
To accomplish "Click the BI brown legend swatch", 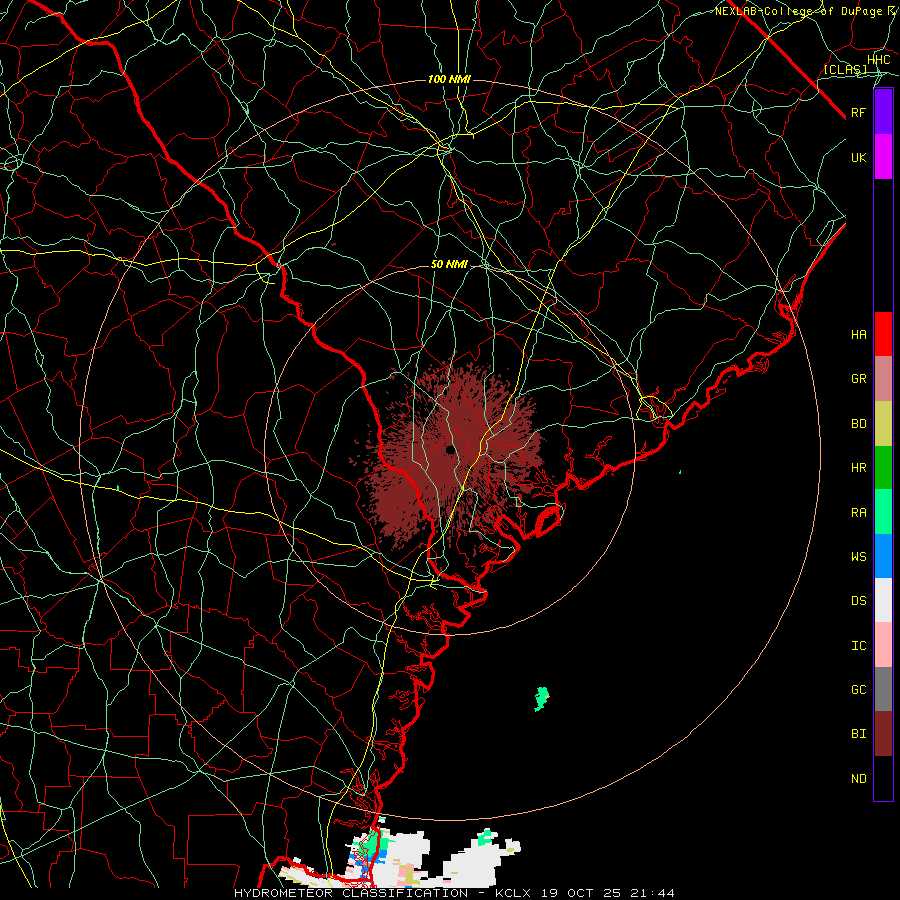I will pos(883,734).
